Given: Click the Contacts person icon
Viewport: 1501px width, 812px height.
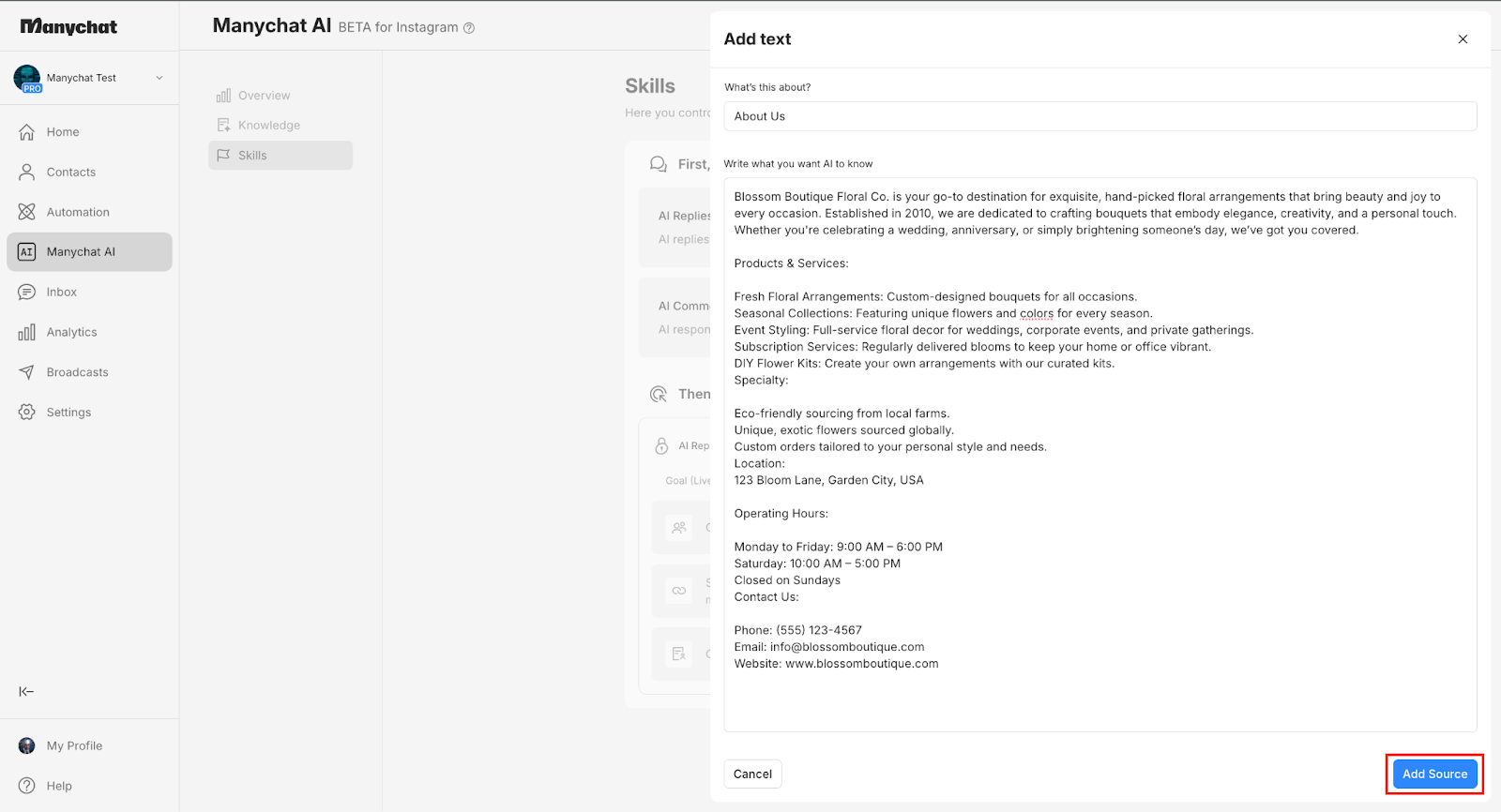Looking at the screenshot, I should [27, 173].
